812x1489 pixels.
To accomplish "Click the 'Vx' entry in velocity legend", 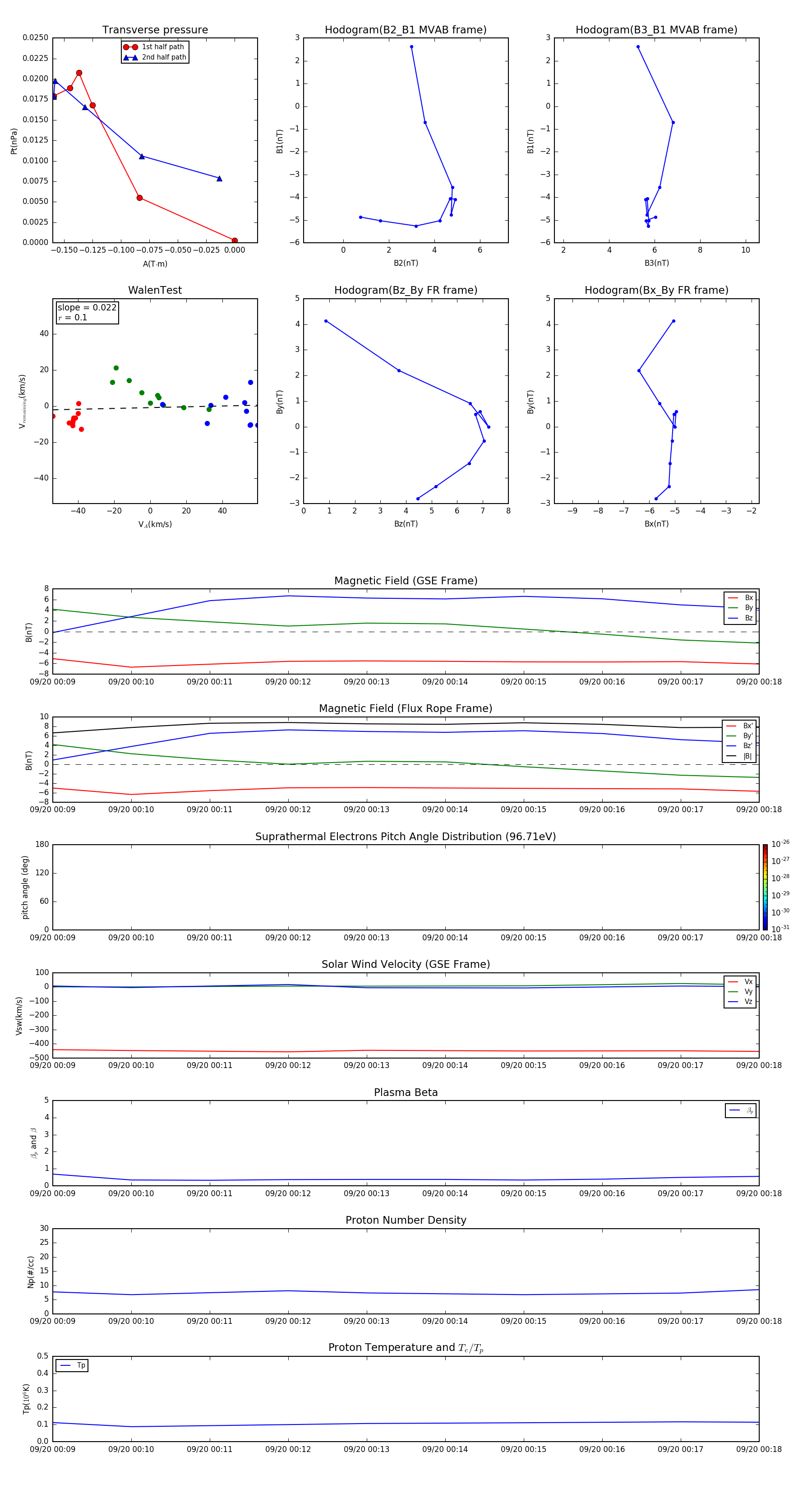I will tap(740, 981).
